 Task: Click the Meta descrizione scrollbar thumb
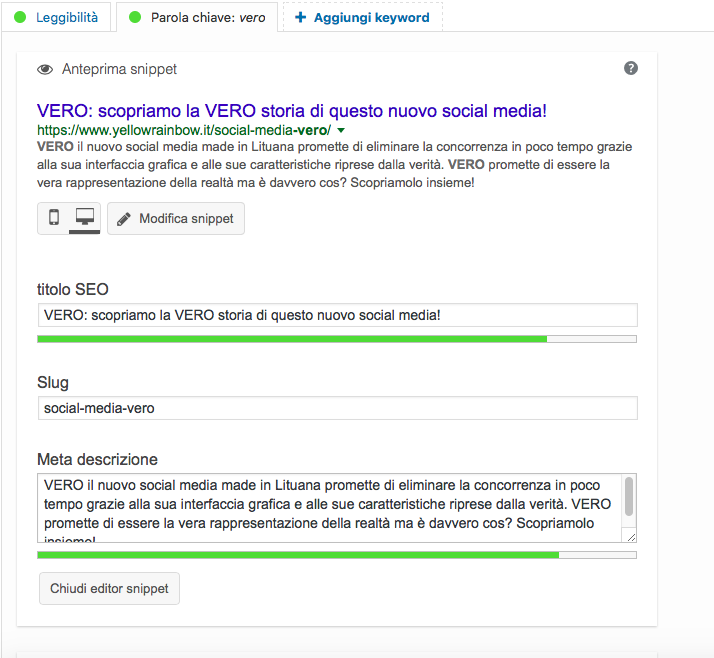coord(629,496)
